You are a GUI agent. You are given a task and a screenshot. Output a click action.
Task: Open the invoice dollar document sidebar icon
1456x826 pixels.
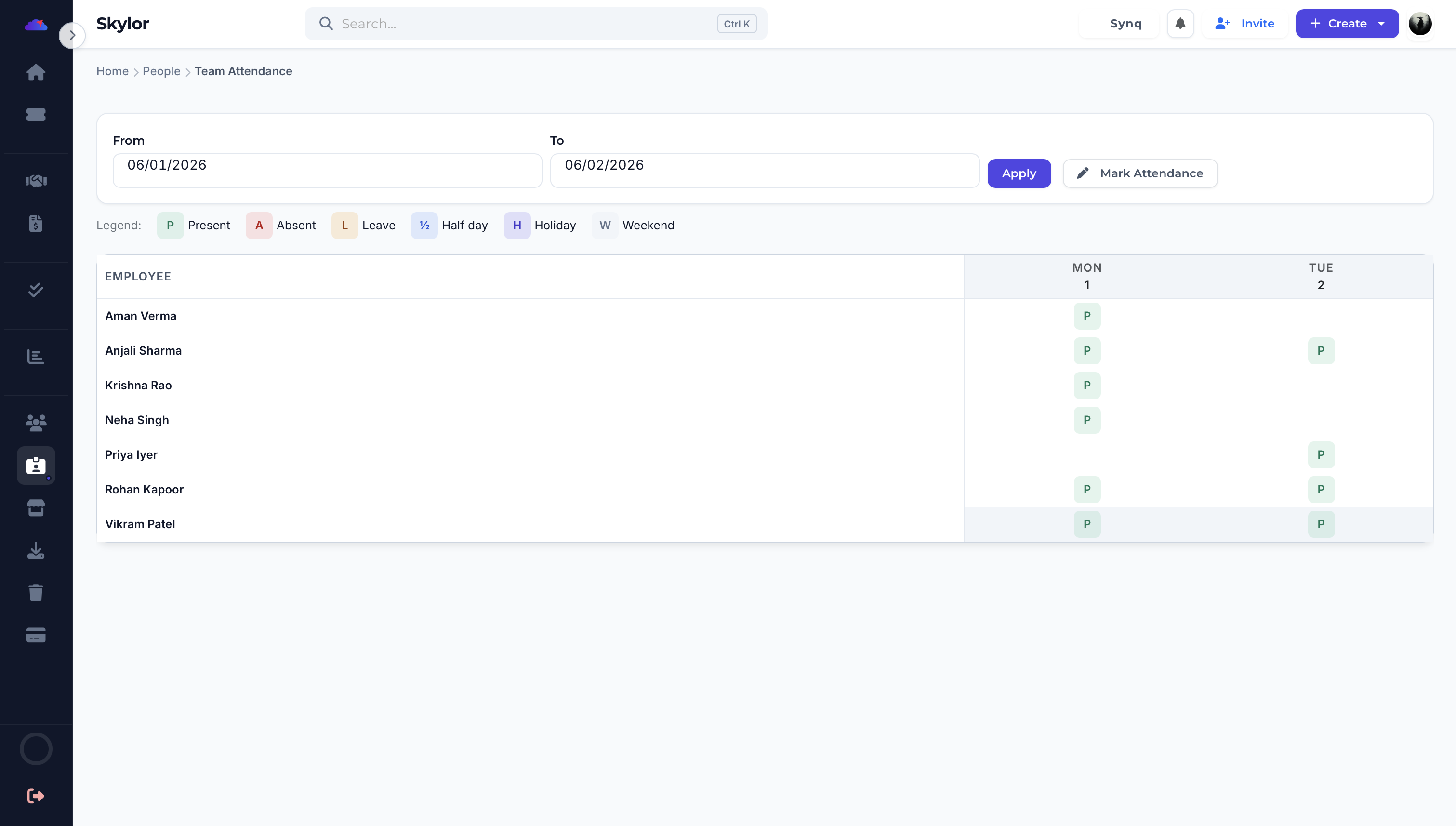coord(36,224)
